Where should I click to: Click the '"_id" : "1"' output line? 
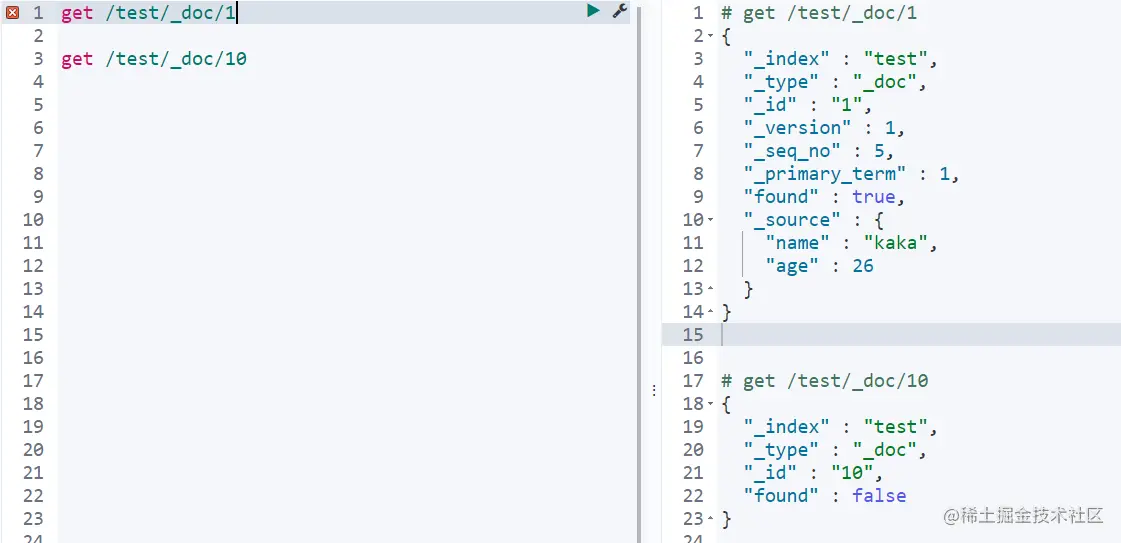808,105
